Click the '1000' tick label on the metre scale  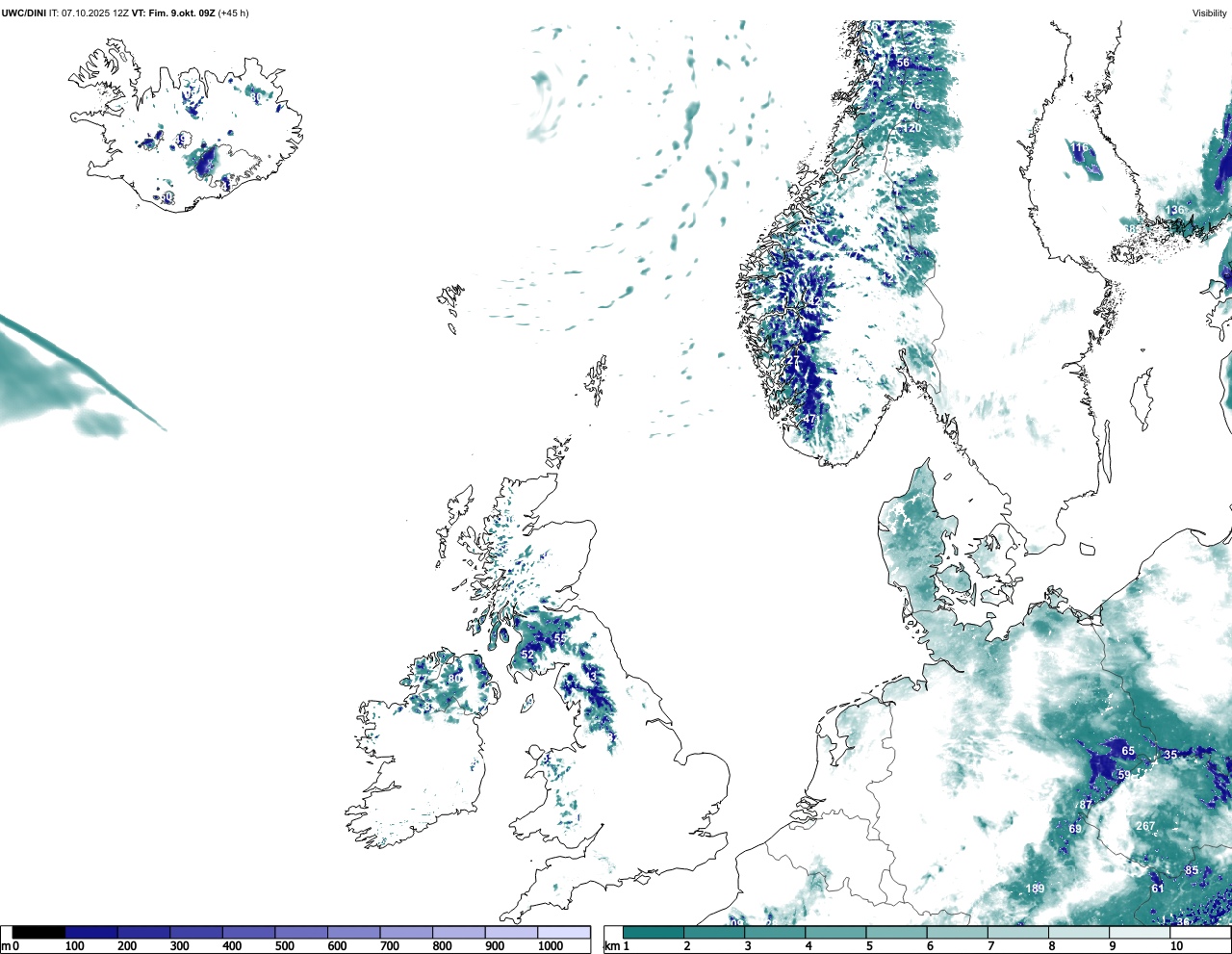[551, 946]
